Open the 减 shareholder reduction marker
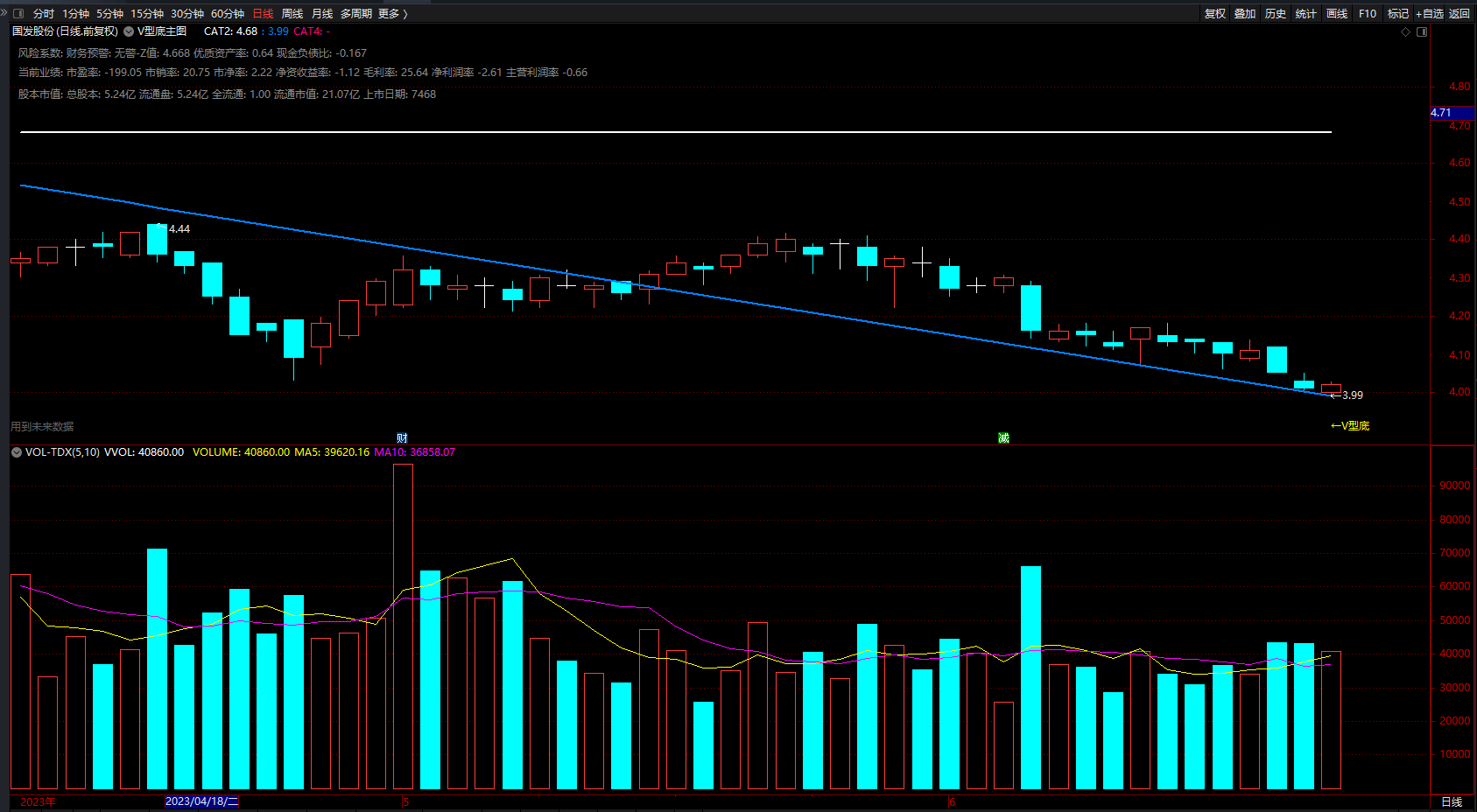Image resolution: width=1477 pixels, height=812 pixels. tap(1003, 437)
